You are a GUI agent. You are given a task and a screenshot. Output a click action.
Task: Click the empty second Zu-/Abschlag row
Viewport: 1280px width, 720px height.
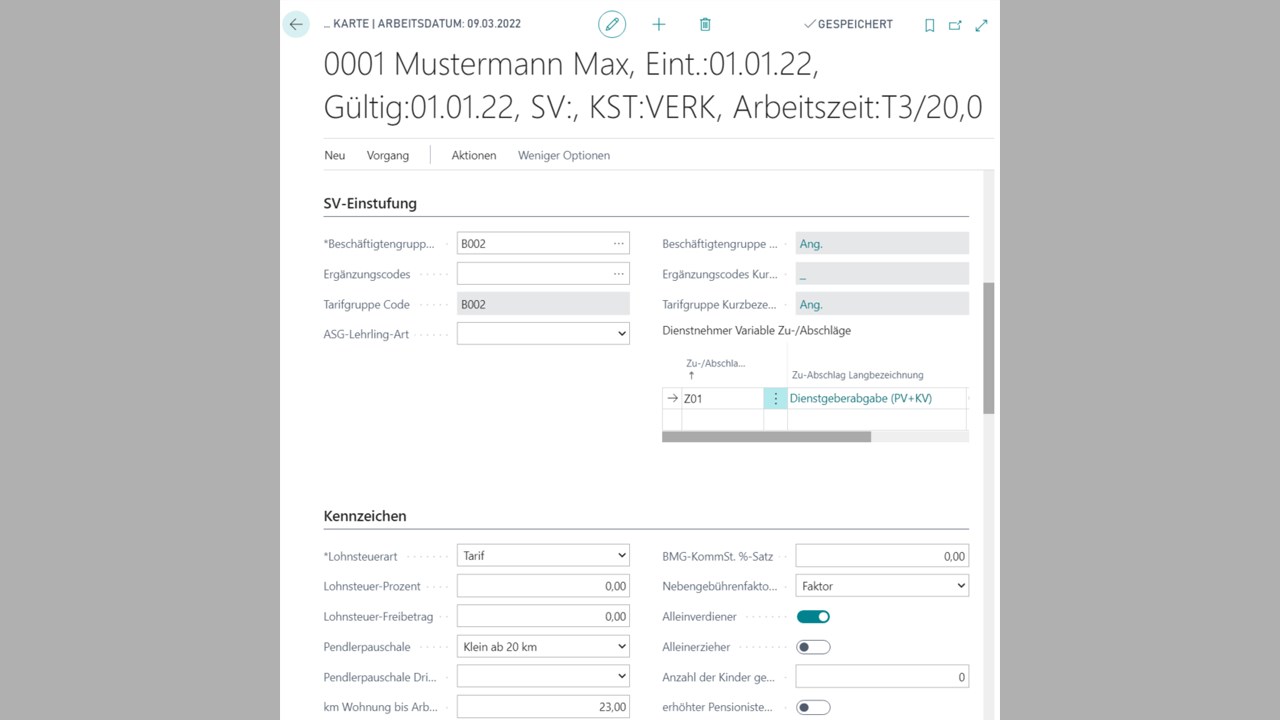click(722, 420)
